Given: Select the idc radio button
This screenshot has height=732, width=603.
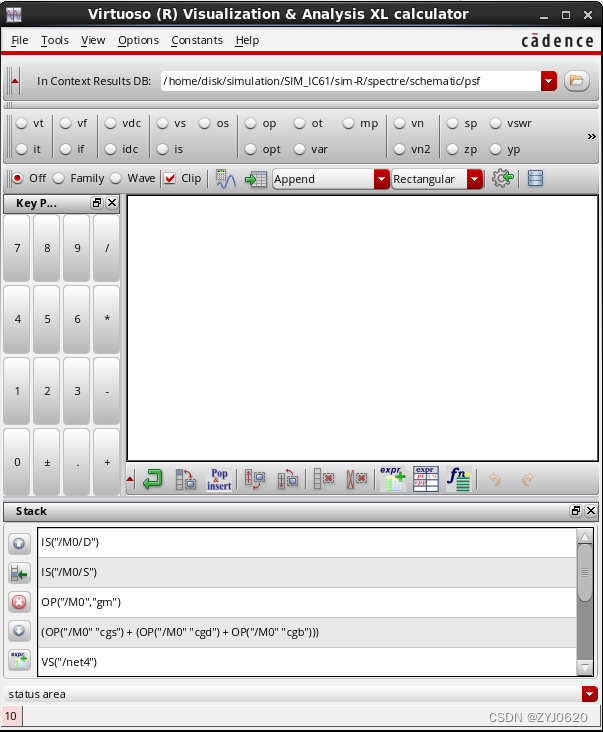Looking at the screenshot, I should tap(110, 149).
